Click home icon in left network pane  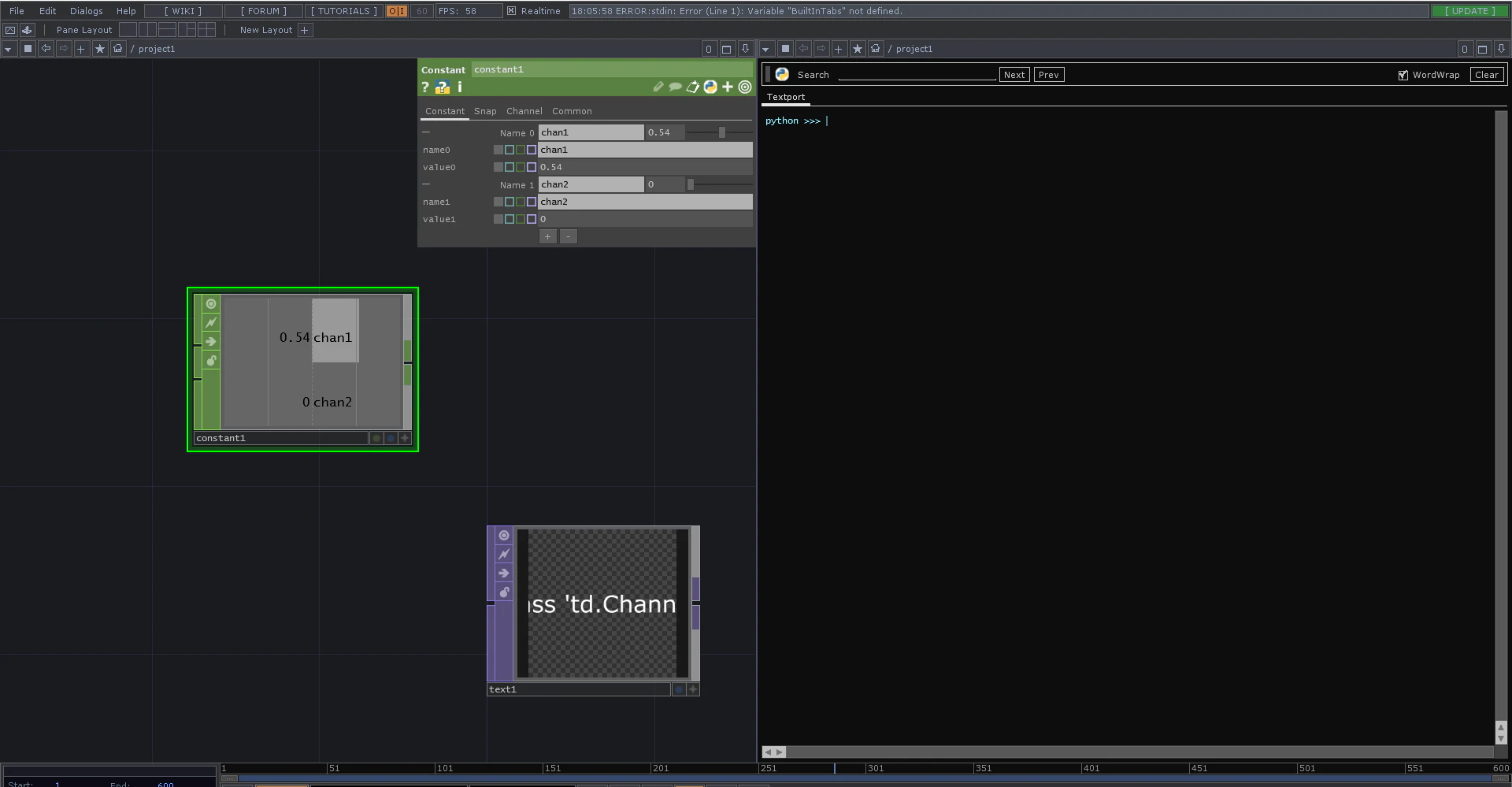(118, 49)
